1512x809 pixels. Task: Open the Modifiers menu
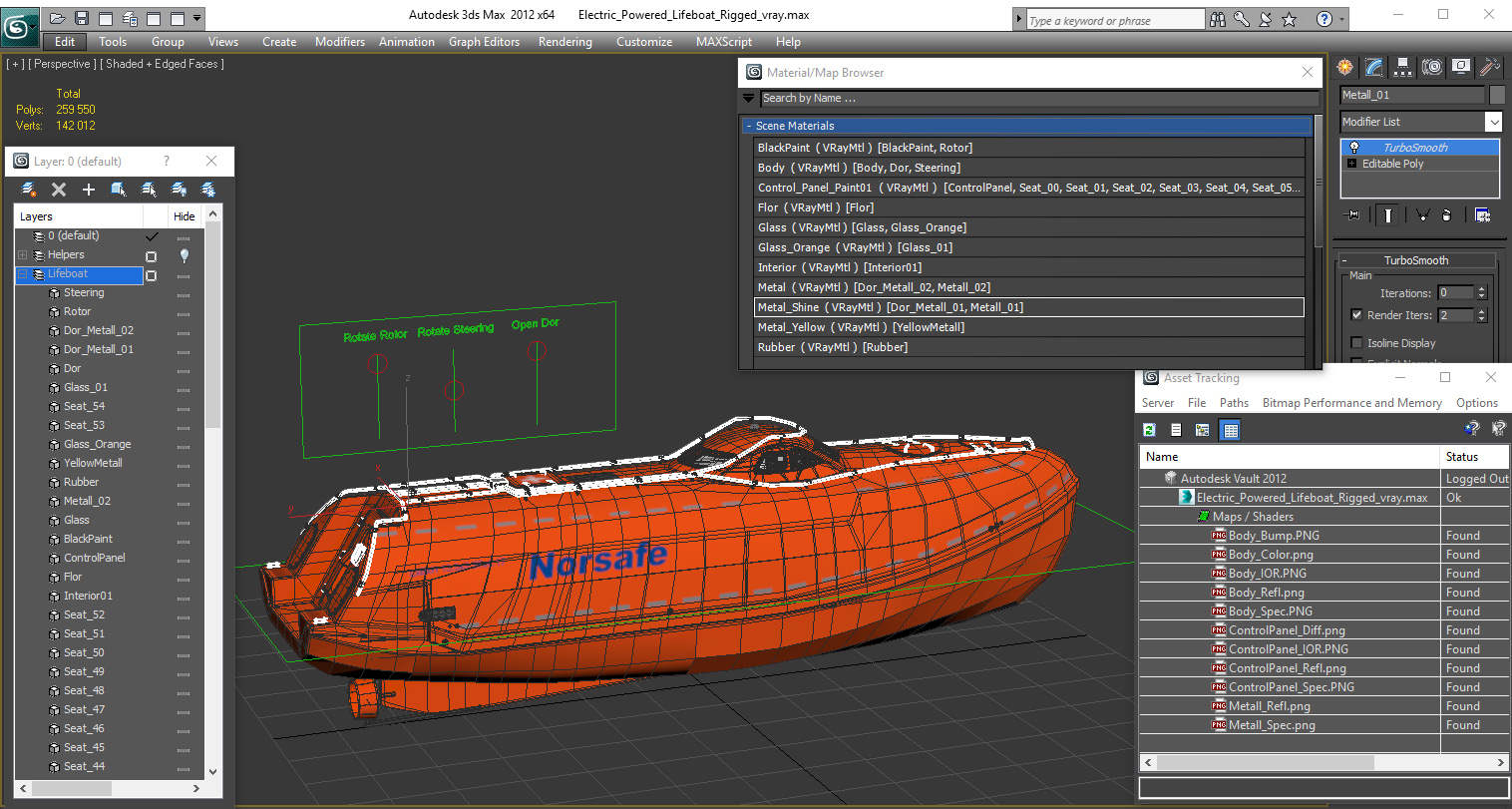point(340,42)
